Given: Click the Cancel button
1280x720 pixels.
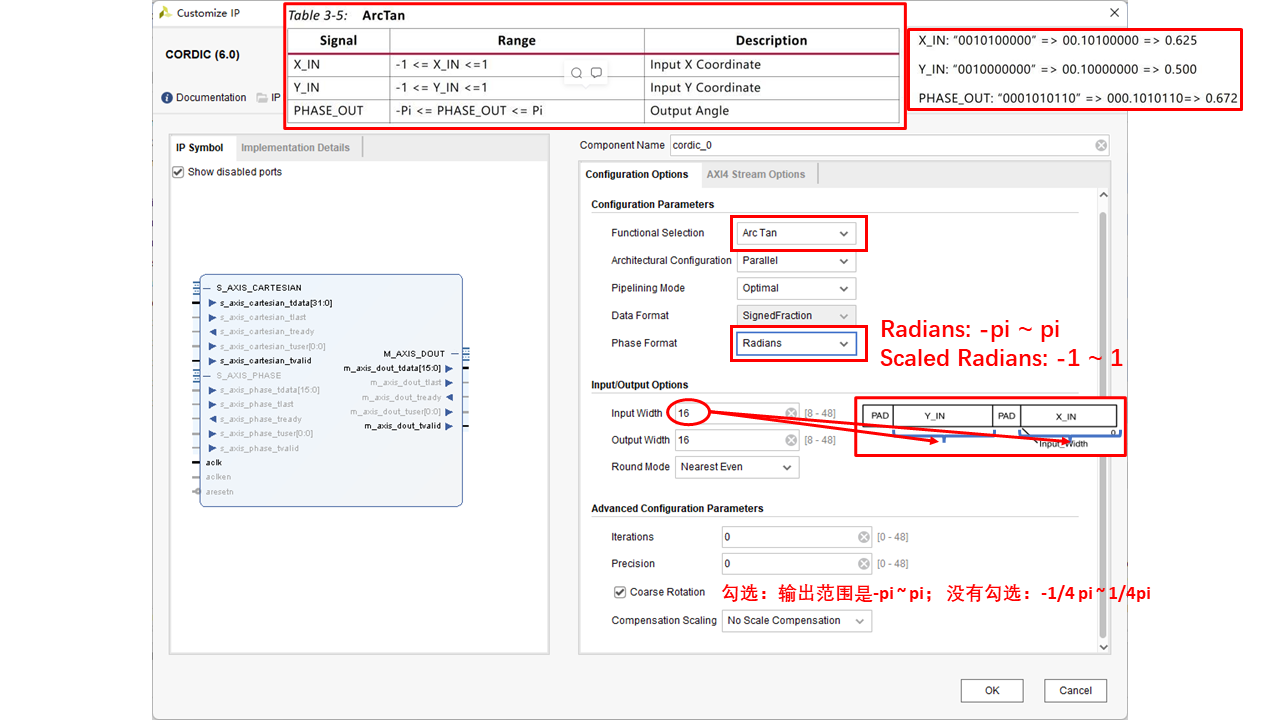Looking at the screenshot, I should (x=1075, y=690).
